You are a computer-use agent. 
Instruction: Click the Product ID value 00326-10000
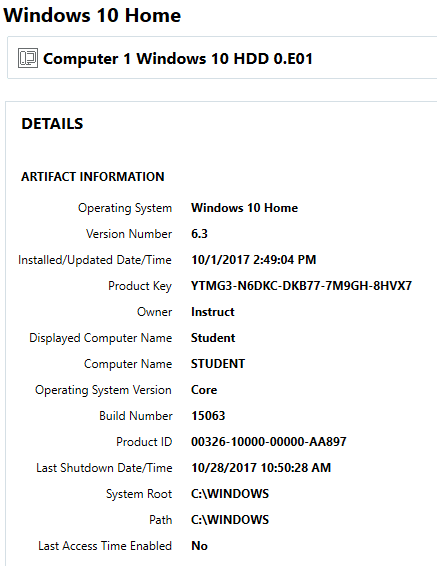click(269, 442)
